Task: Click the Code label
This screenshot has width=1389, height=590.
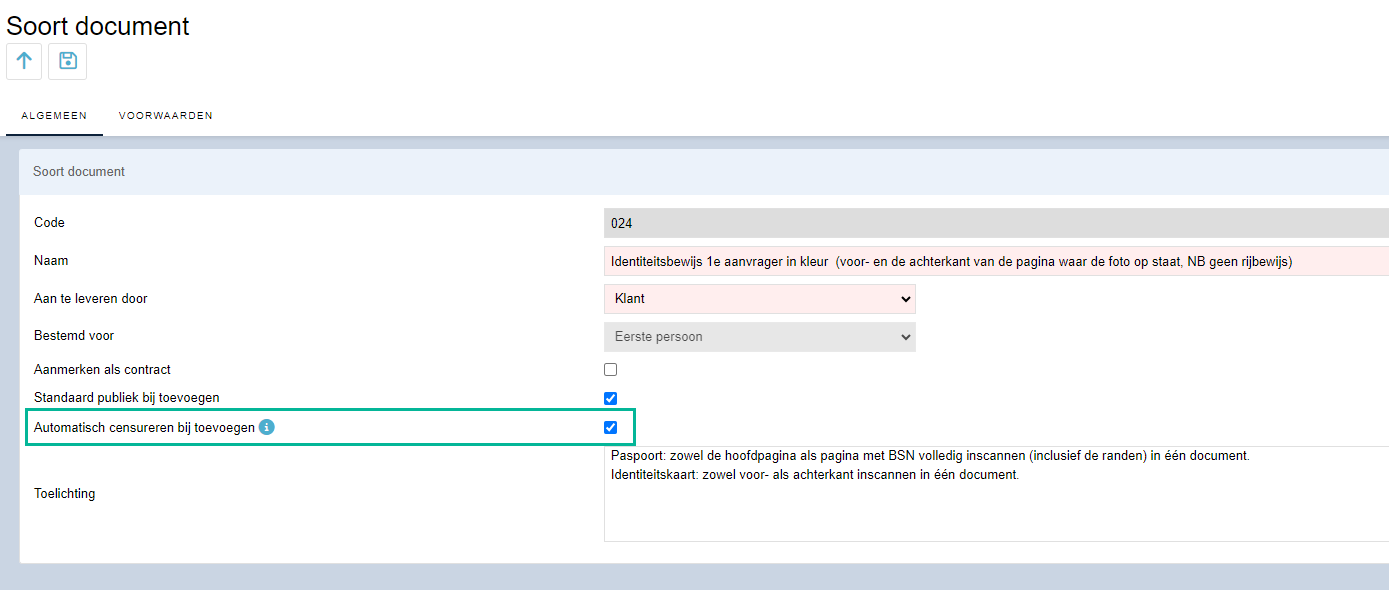Action: click(x=49, y=223)
